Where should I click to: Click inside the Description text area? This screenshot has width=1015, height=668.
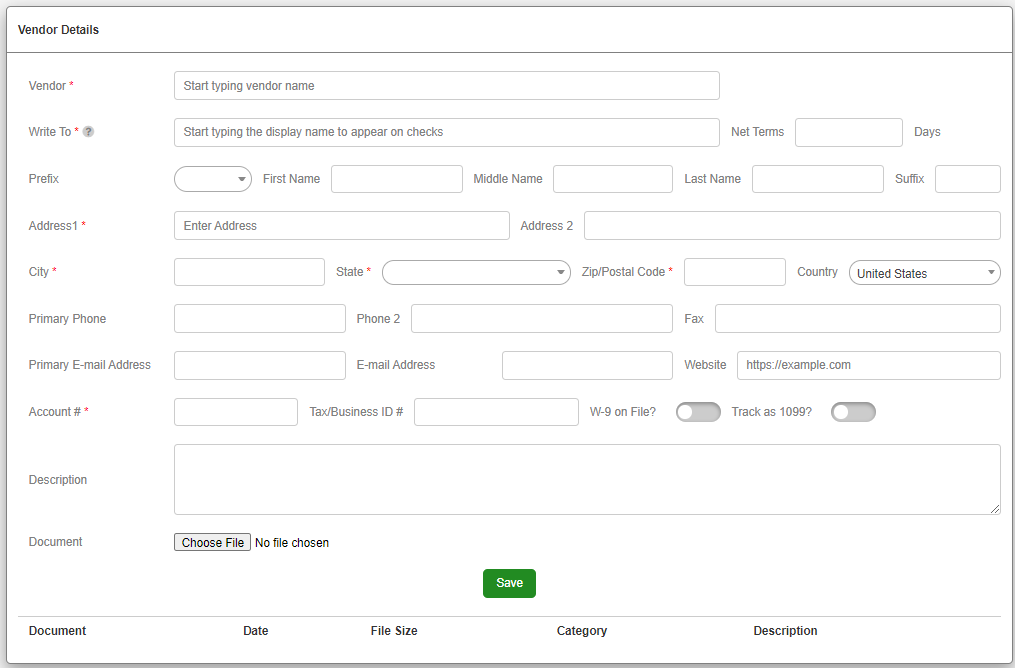coord(587,480)
